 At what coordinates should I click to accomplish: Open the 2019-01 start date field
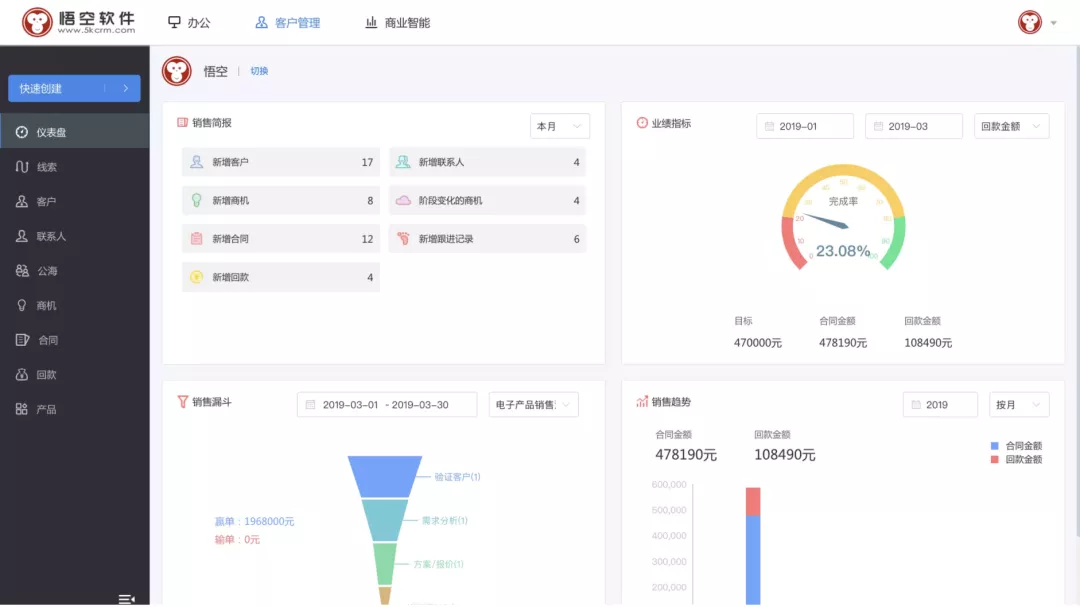tap(805, 126)
